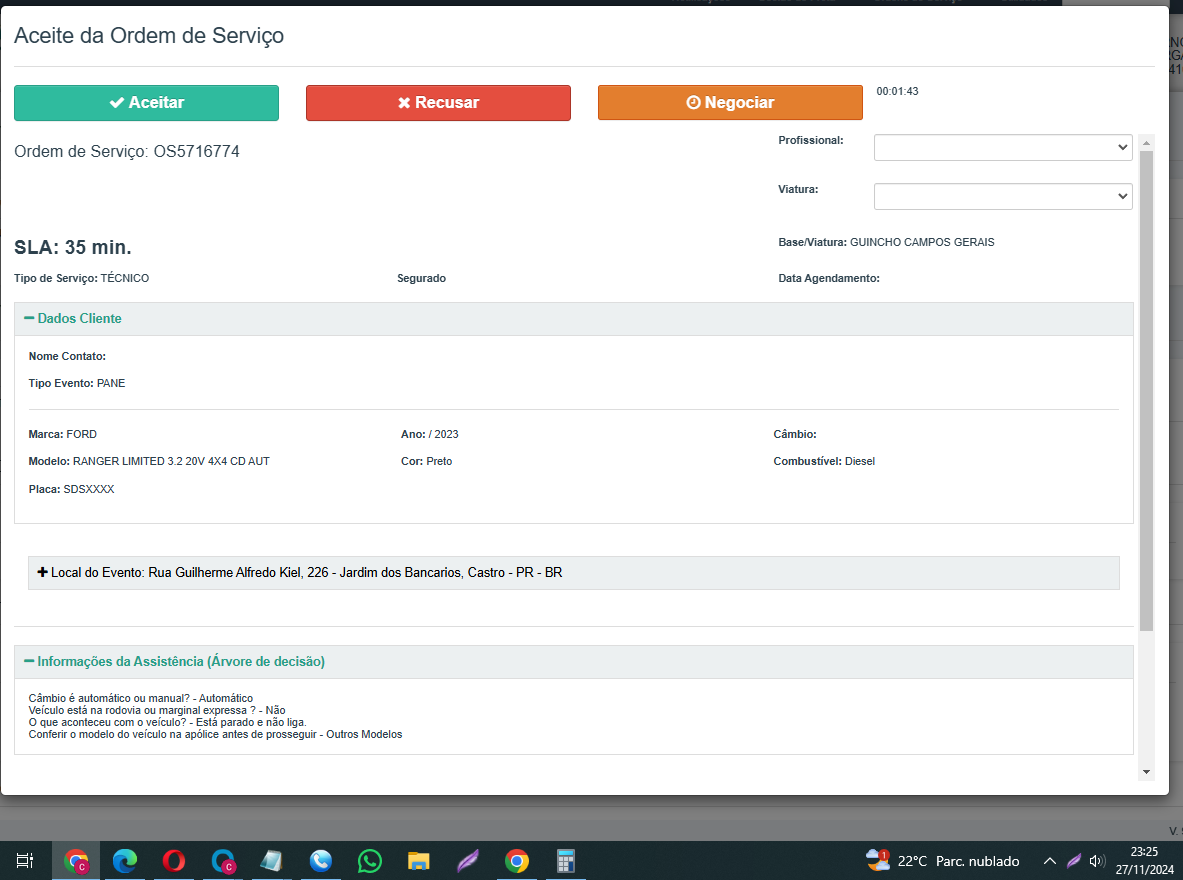
Task: Open Microsoft Edge from the taskbar
Action: 125,860
